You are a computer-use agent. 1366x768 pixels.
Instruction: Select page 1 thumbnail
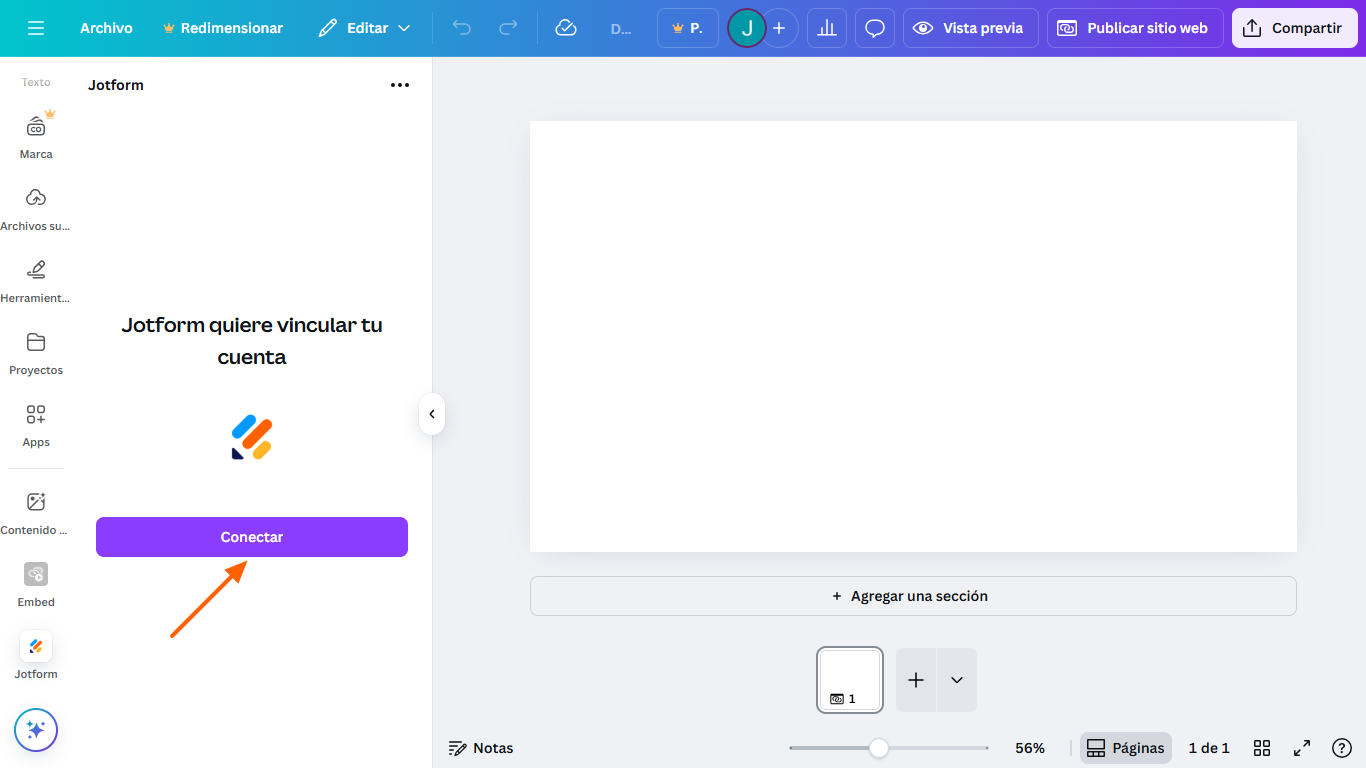(x=850, y=680)
